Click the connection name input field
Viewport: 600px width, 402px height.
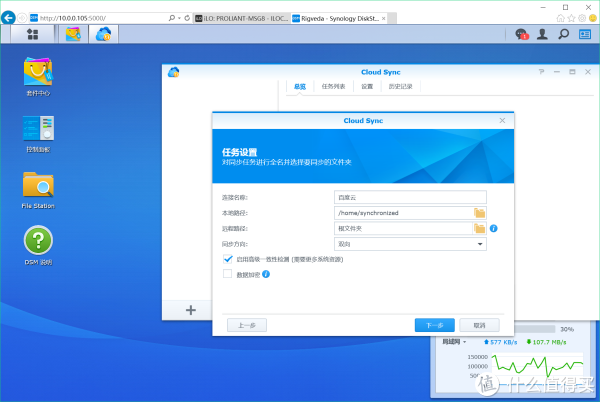pyautogui.click(x=410, y=197)
